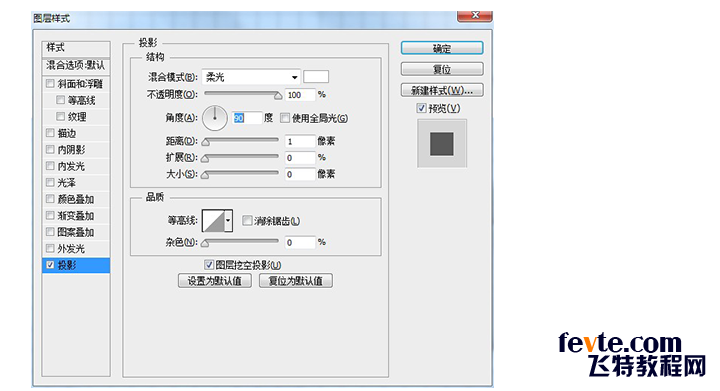Screen dimensions: 720x391
Task: Select the 内阴影 style row
Action: coord(76,150)
